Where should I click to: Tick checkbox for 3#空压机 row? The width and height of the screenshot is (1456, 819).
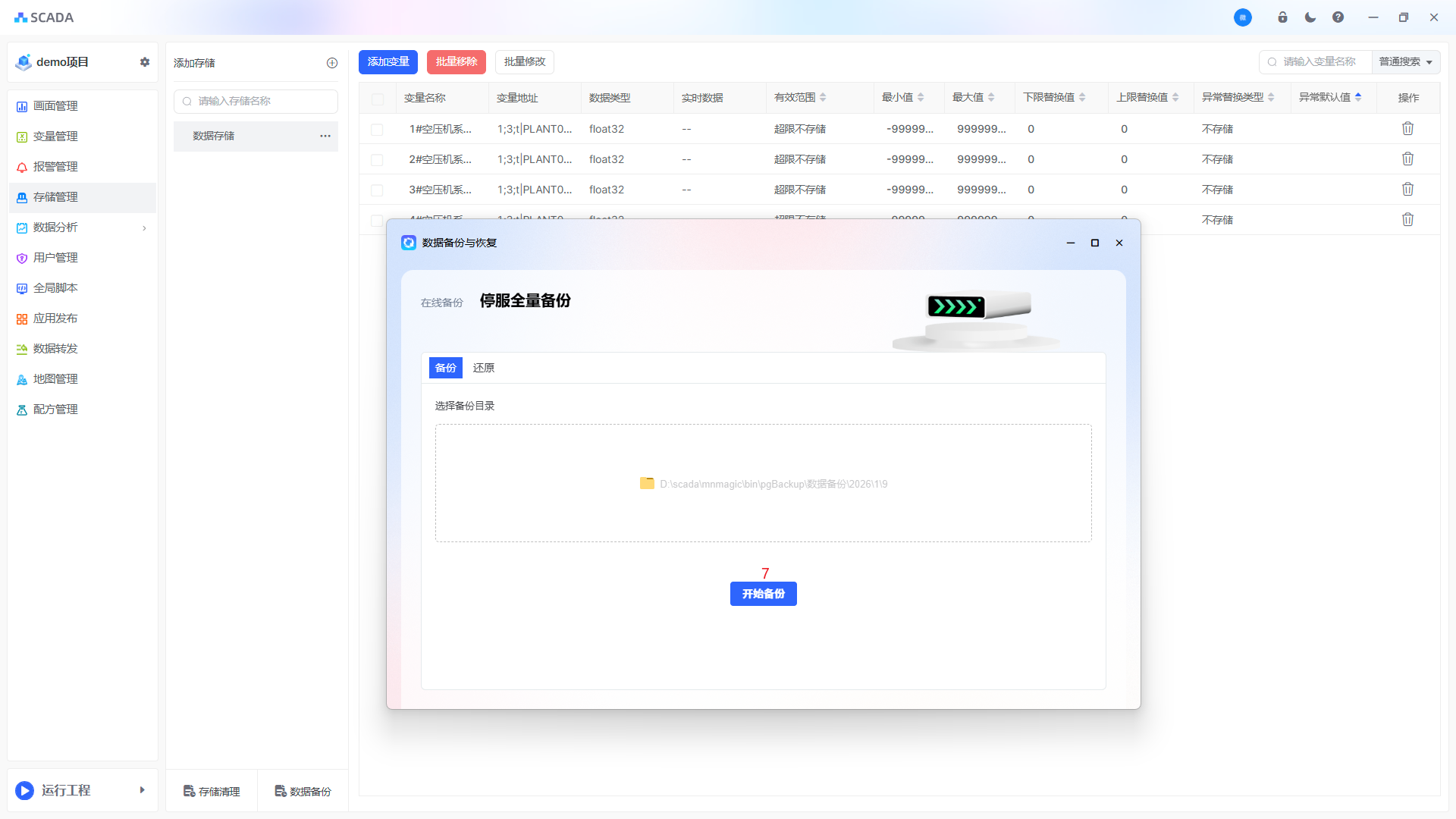377,190
